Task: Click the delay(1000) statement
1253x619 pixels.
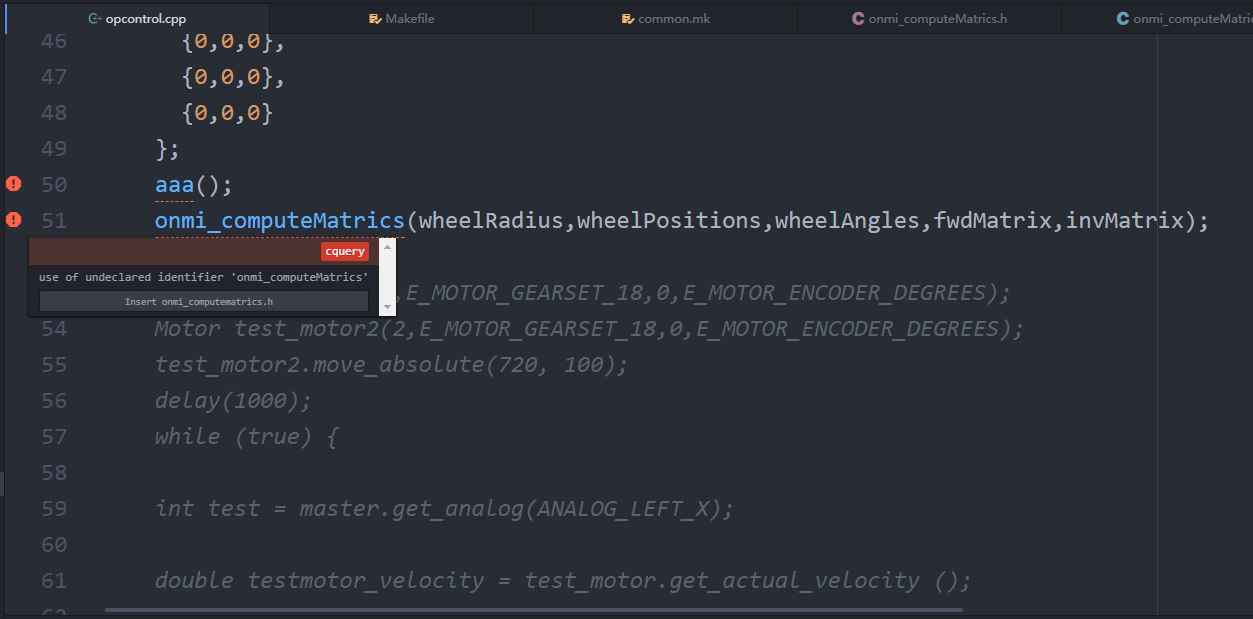Action: pos(234,401)
